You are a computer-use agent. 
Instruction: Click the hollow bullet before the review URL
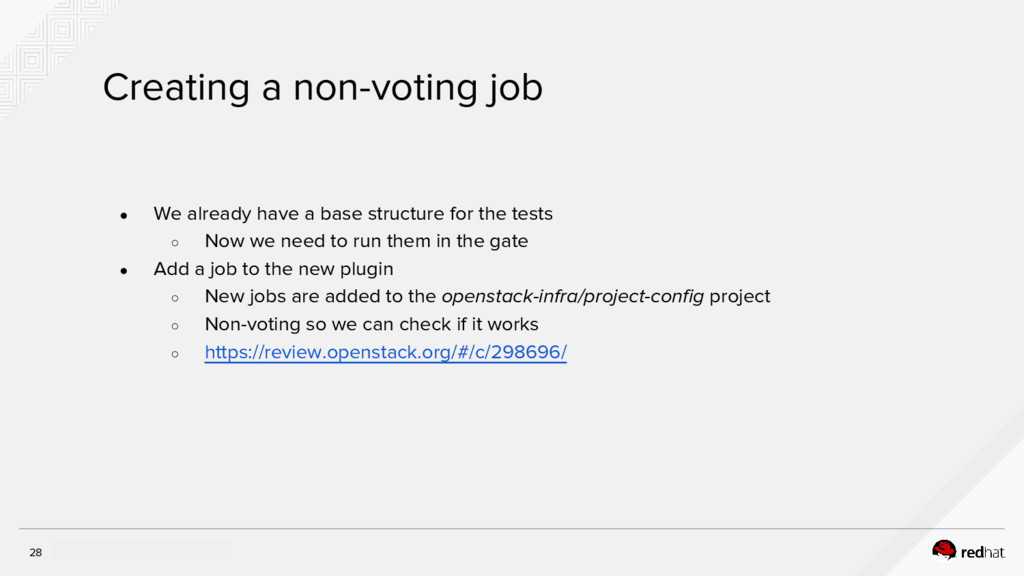click(x=175, y=353)
